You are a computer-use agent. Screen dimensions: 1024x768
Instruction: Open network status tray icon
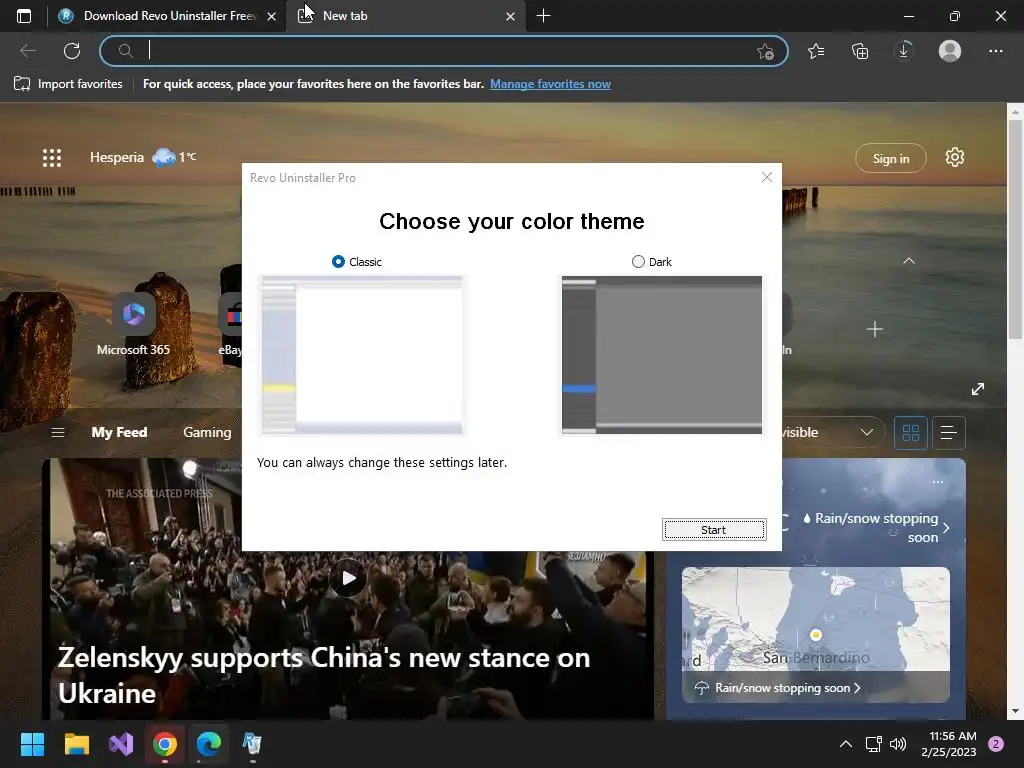tap(873, 744)
